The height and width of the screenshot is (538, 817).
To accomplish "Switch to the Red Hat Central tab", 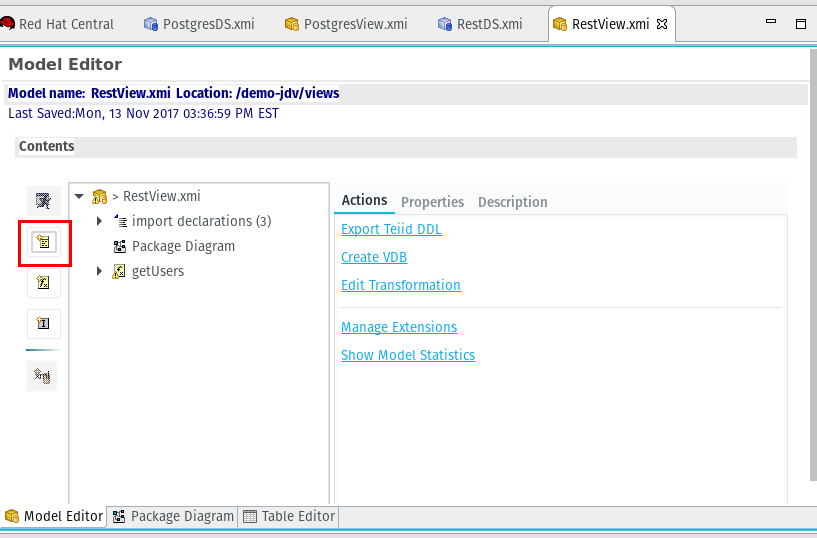I will pos(57,24).
